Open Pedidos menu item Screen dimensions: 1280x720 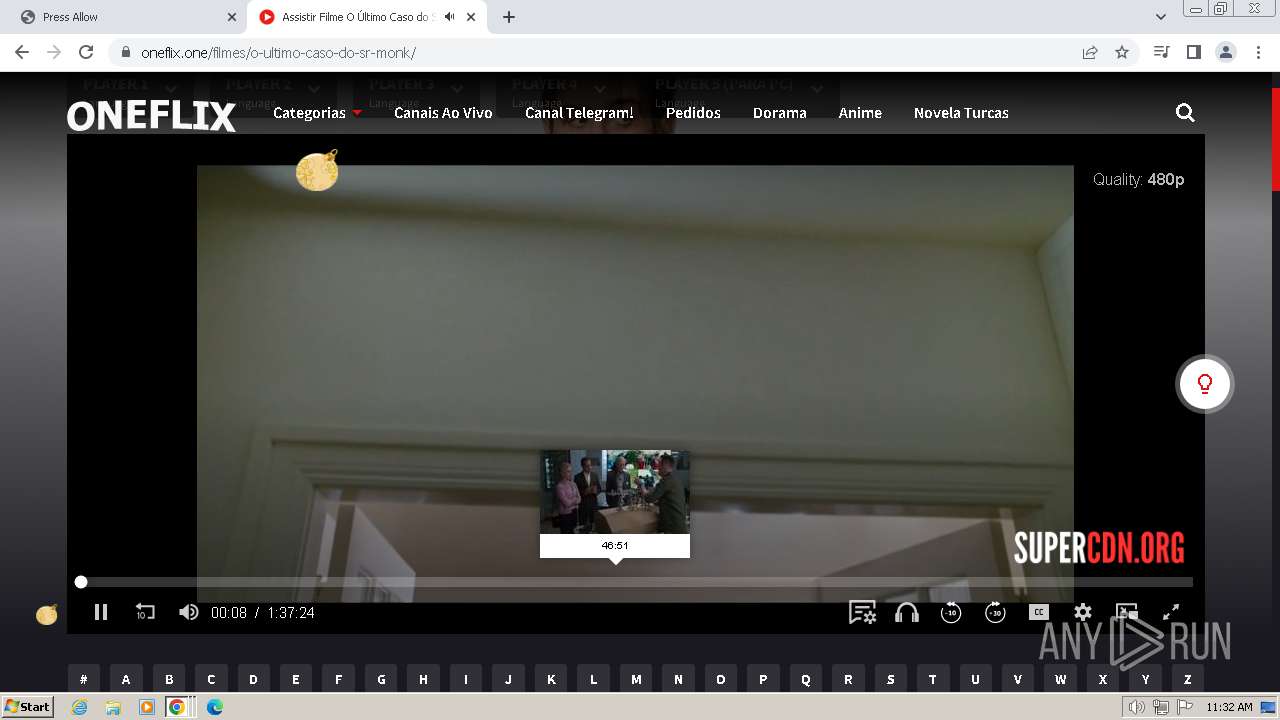tap(693, 113)
